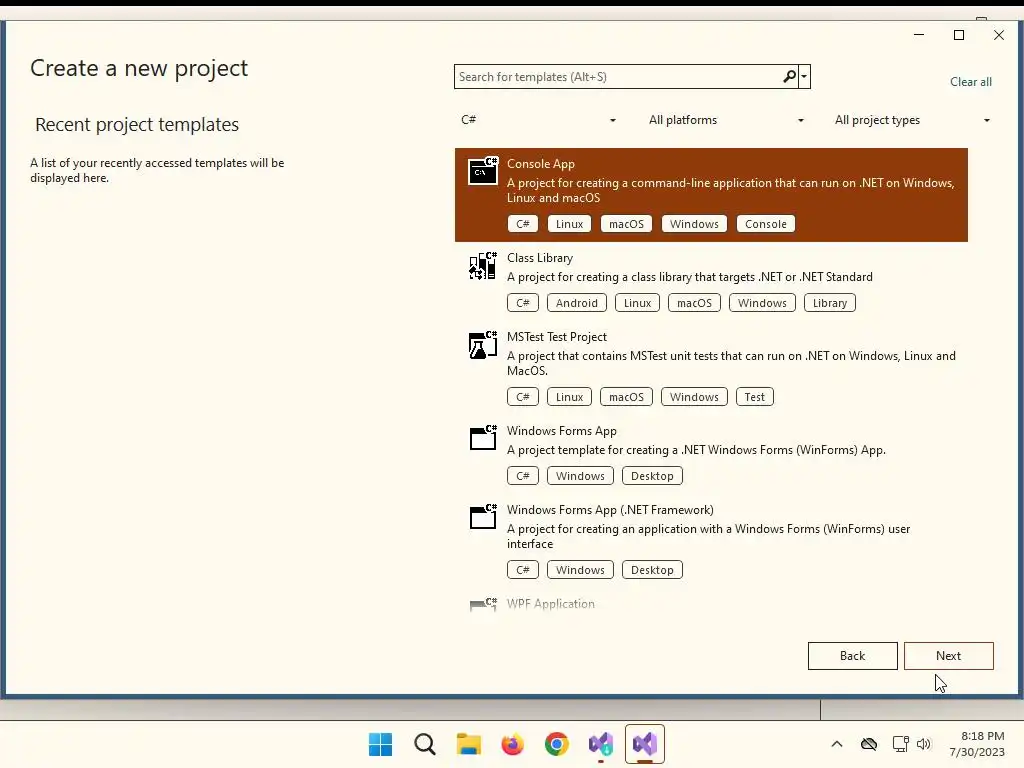Open File Explorer from the taskbar
This screenshot has height=768, width=1024.
point(468,744)
